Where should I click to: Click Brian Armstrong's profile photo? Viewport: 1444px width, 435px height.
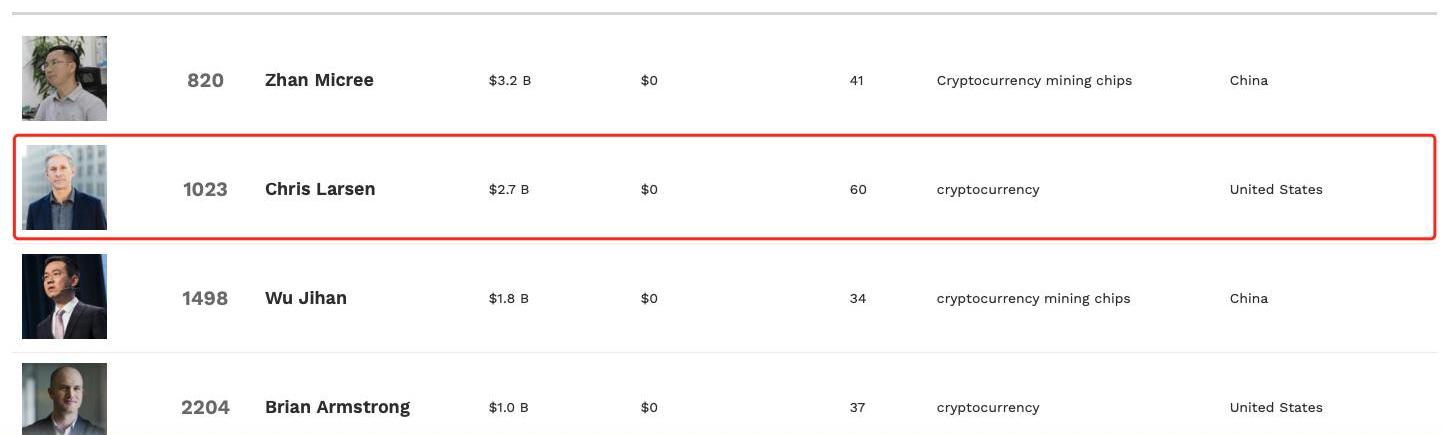pyautogui.click(x=64, y=399)
